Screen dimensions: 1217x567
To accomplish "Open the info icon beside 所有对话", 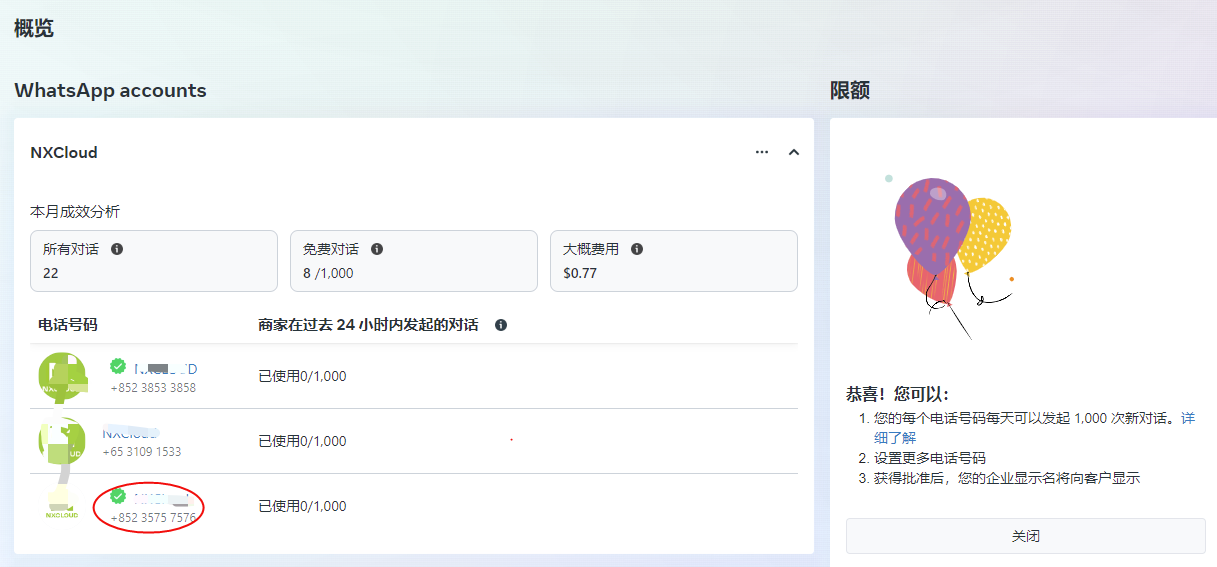I will (117, 249).
